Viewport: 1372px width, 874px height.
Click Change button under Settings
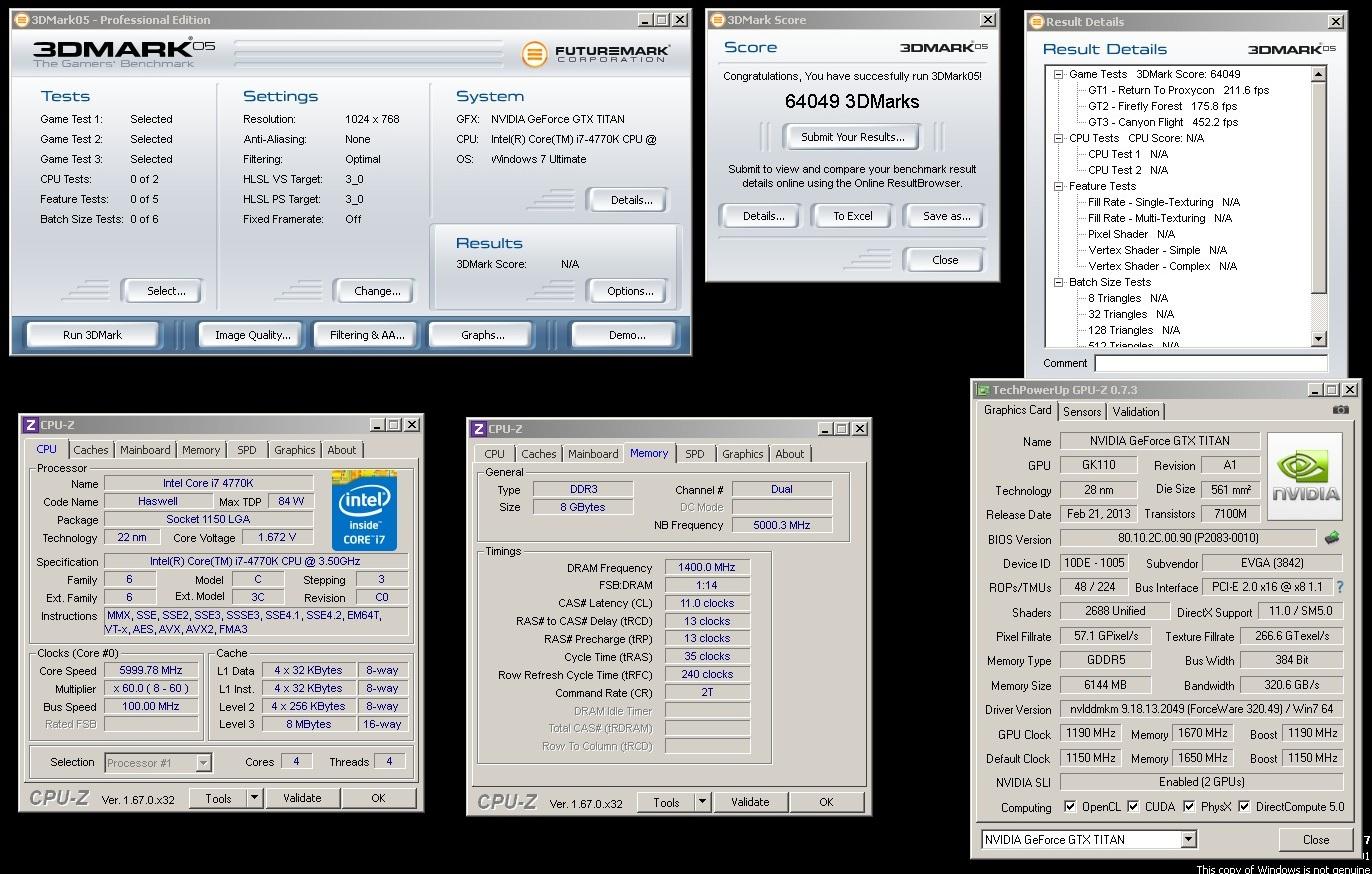pyautogui.click(x=377, y=291)
